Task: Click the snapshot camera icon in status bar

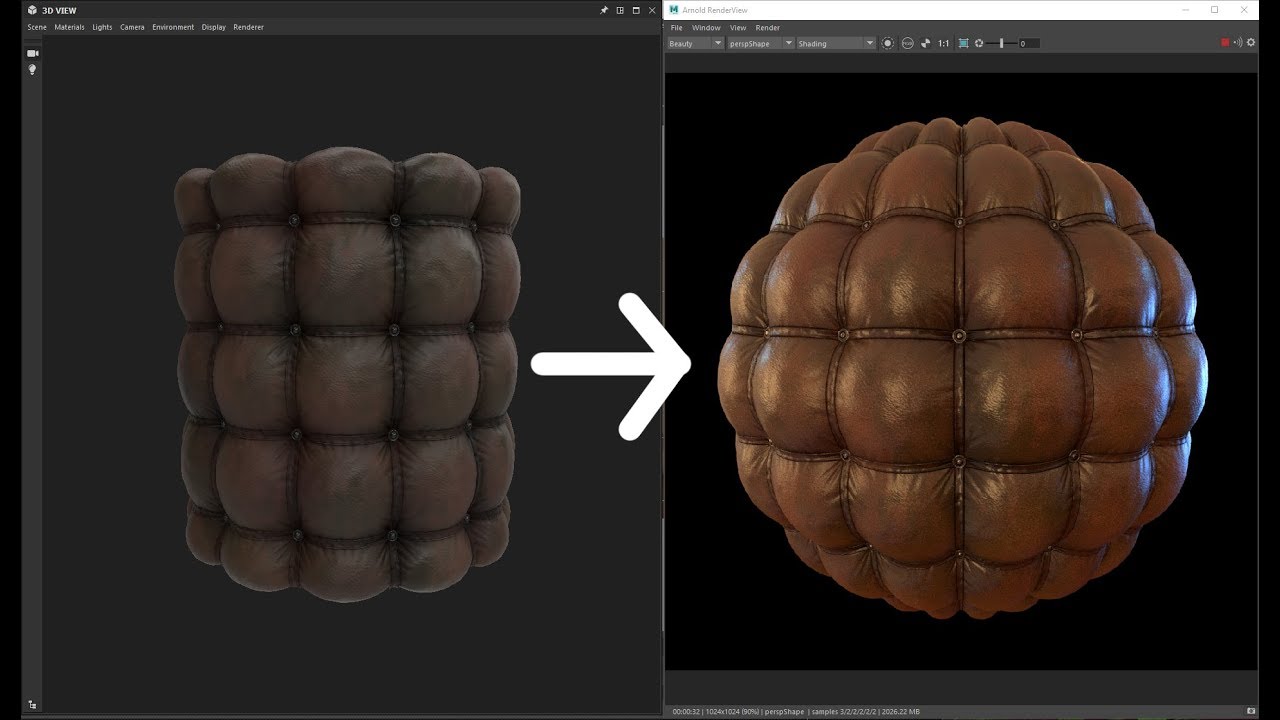Action: (1250, 711)
